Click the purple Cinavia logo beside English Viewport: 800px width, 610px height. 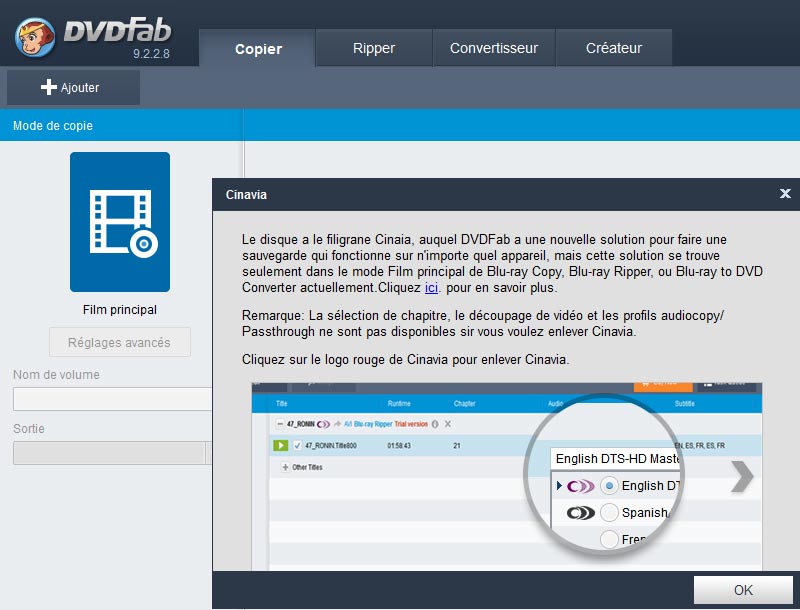tap(581, 486)
